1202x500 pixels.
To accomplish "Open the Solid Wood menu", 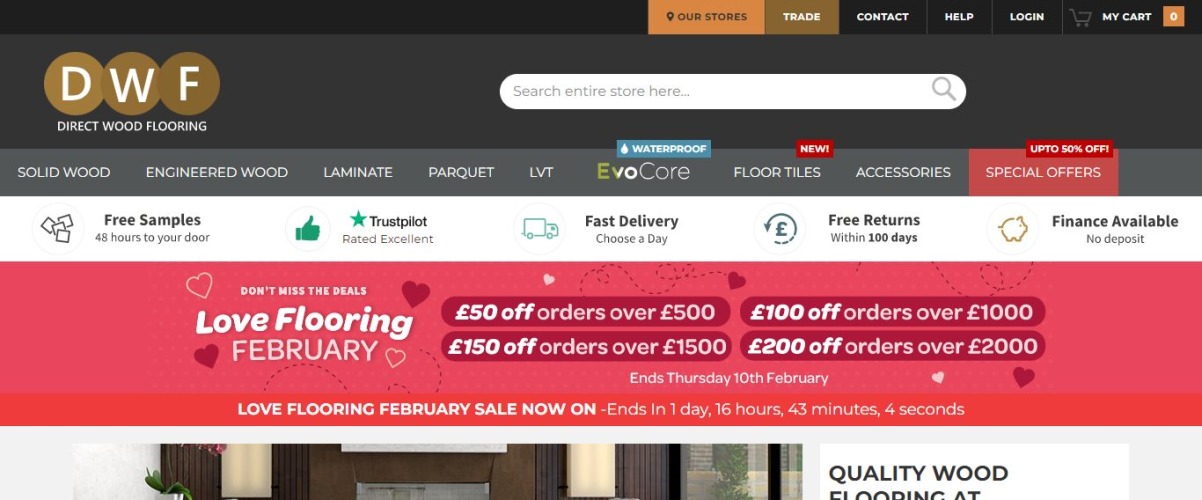I will click(64, 172).
